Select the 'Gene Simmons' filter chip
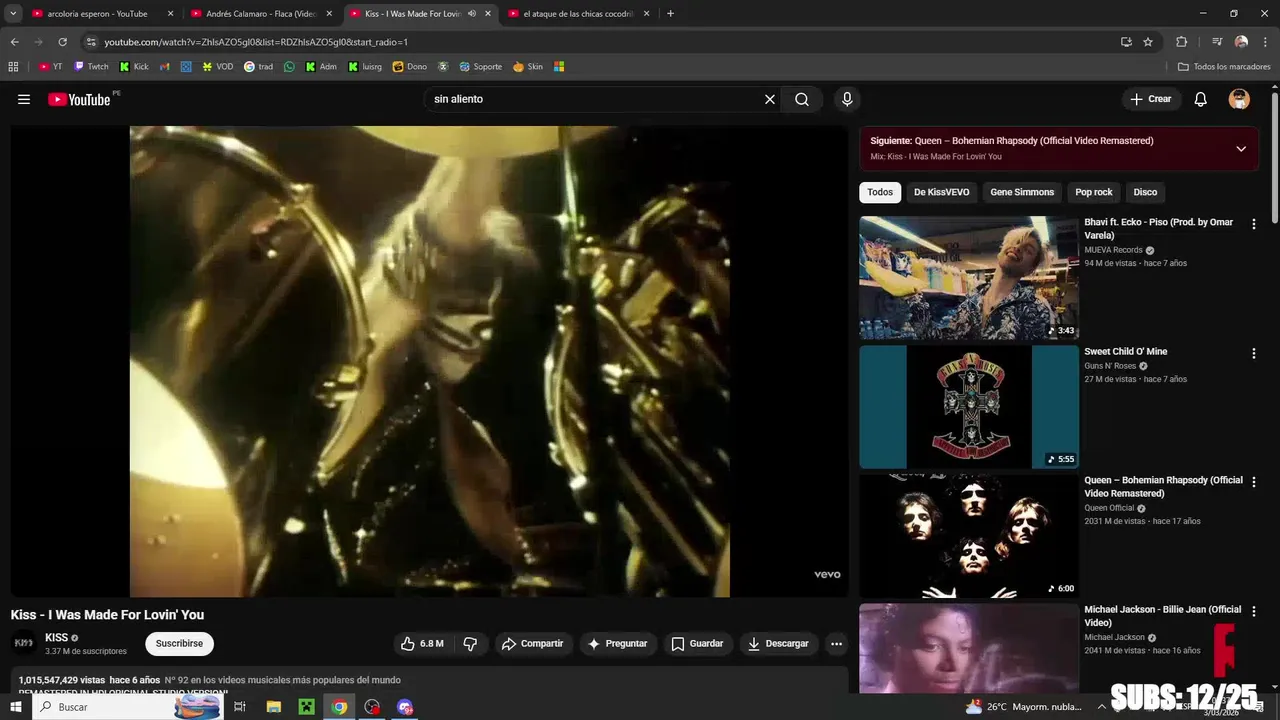 pyautogui.click(x=1022, y=192)
